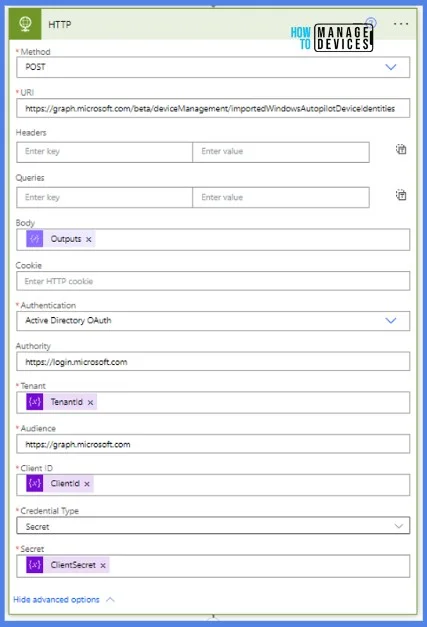Open the Authentication dropdown
The width and height of the screenshot is (427, 627).
(213, 321)
